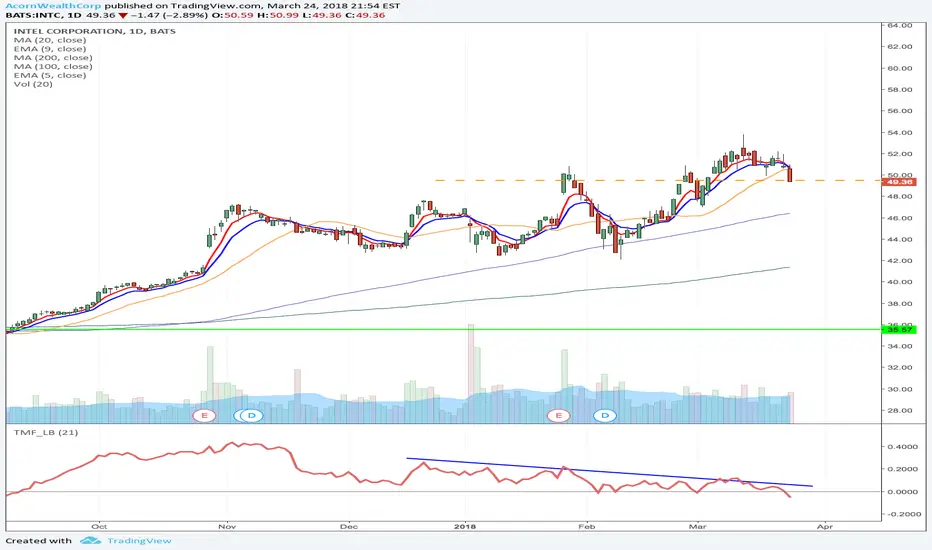Image resolution: width=932 pixels, height=550 pixels.
Task: Click the TMF_LB (21) indicator label
Action: (46, 432)
